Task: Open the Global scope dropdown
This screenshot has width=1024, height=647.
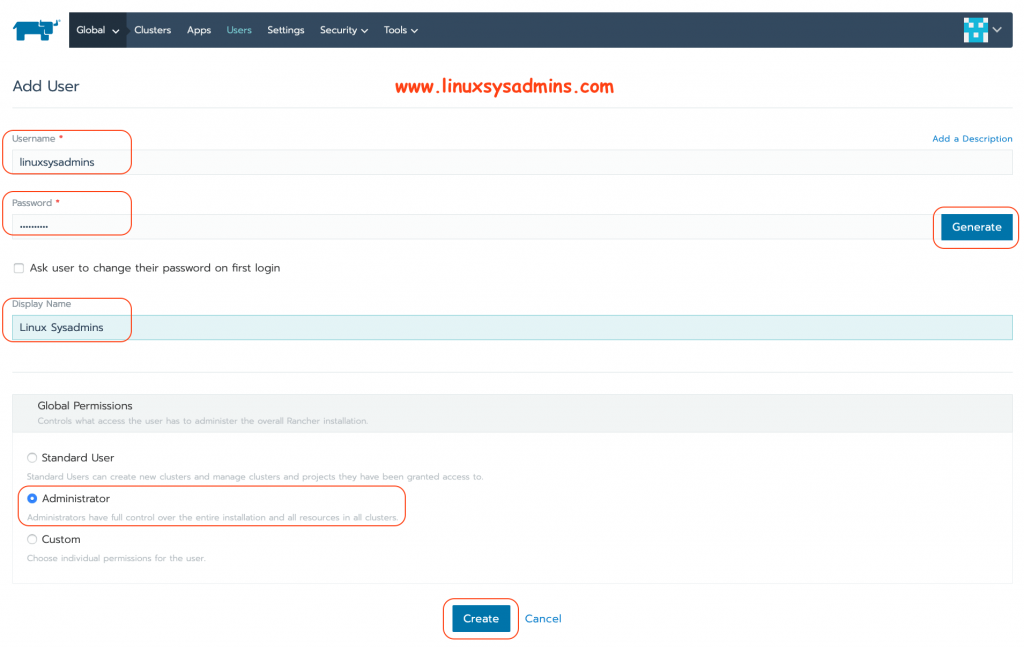Action: point(97,30)
